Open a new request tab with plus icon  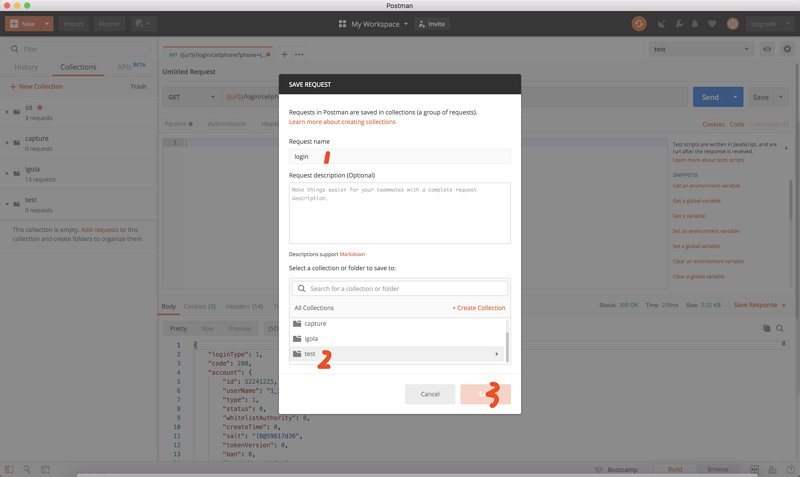pos(284,55)
